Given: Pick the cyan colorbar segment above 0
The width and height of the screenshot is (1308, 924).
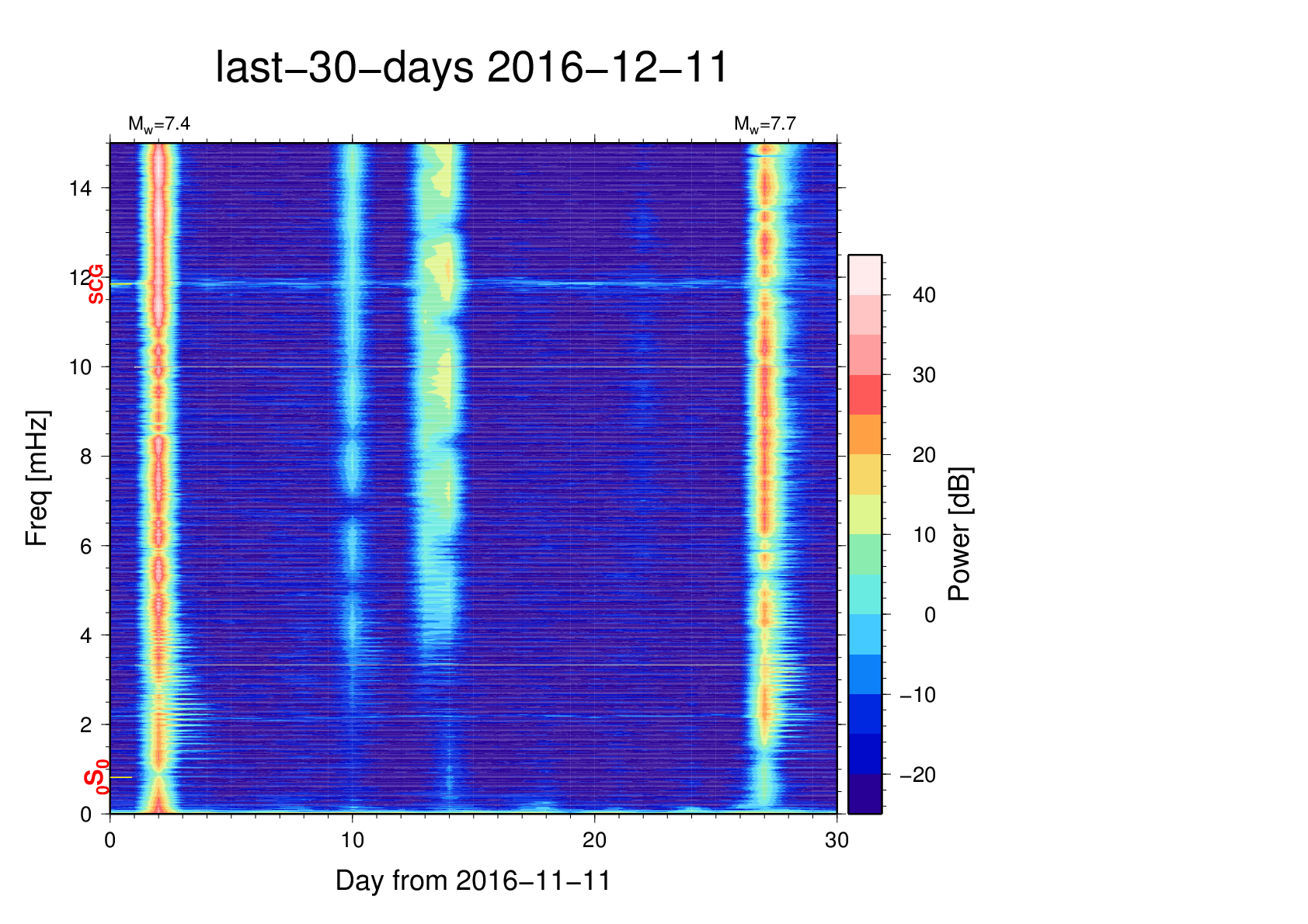Looking at the screenshot, I should coord(864,594).
